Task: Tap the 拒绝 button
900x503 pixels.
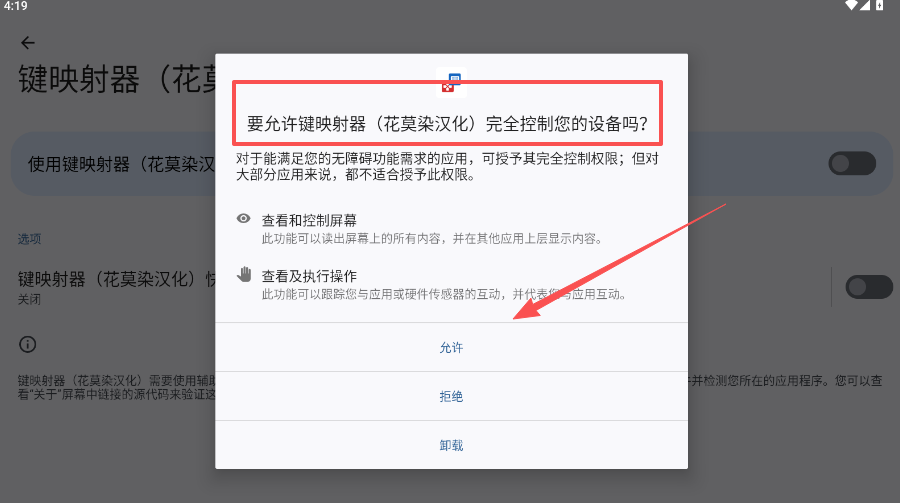Action: tap(451, 396)
